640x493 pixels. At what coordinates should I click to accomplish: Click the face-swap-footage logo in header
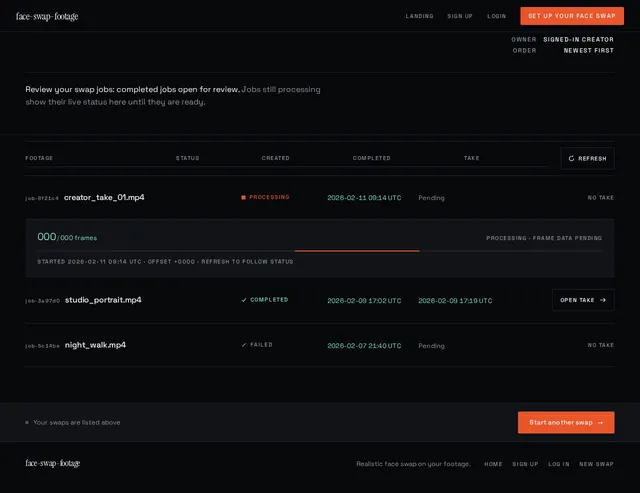tap(47, 16)
